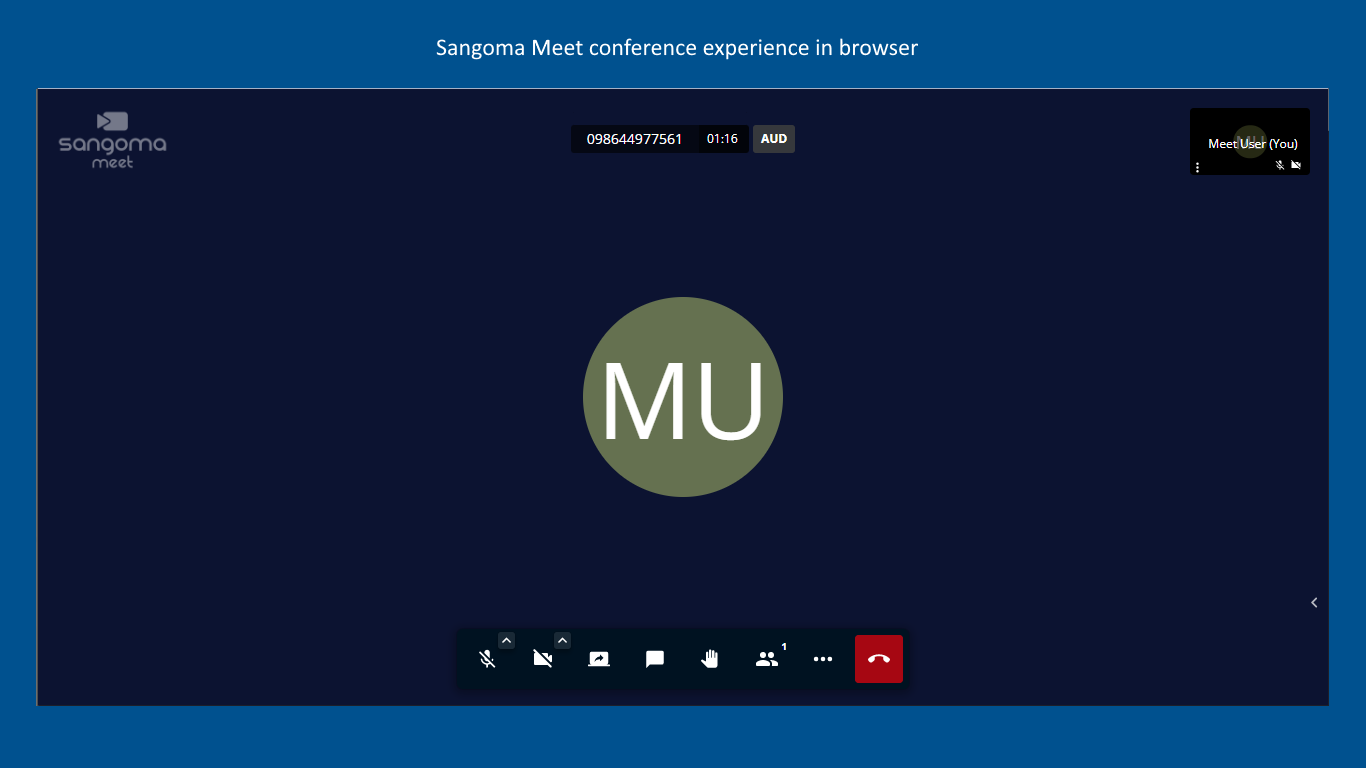Click the Sangoma Meet logo

point(112,139)
